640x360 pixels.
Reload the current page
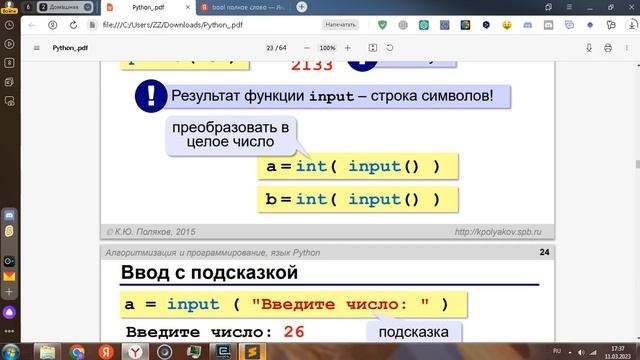pyautogui.click(x=73, y=25)
